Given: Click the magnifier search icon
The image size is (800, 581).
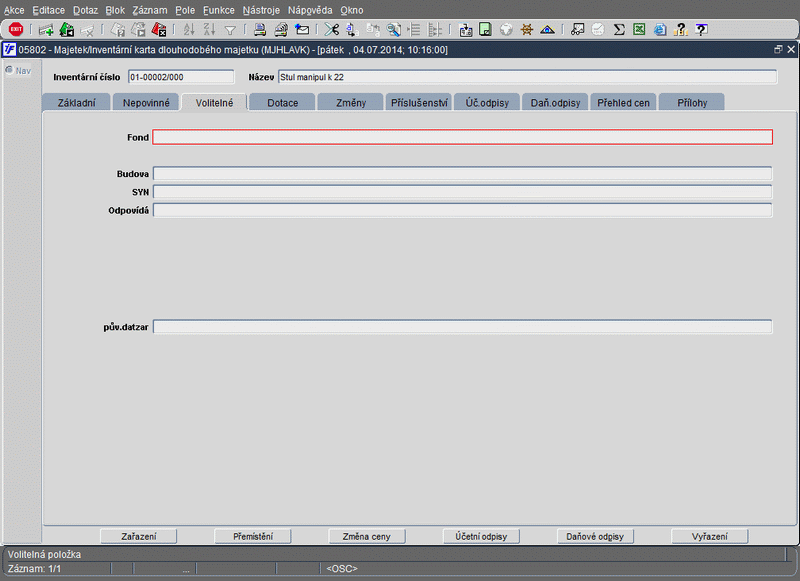Looking at the screenshot, I should point(393,30).
